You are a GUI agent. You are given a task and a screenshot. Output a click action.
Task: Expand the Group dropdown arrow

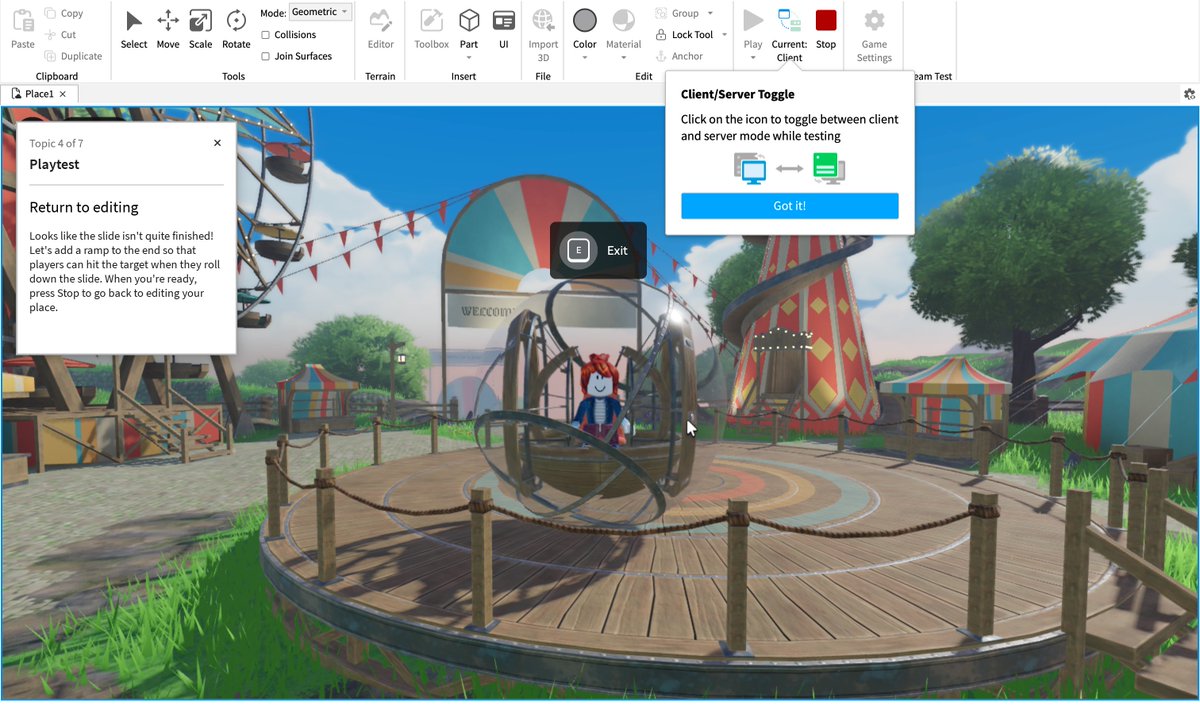click(710, 14)
